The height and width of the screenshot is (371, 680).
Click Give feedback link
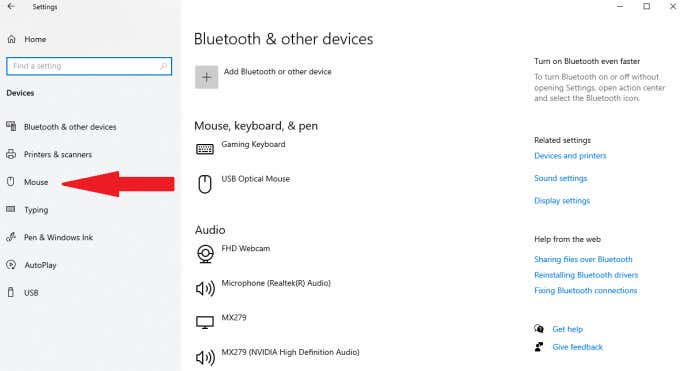(x=577, y=347)
